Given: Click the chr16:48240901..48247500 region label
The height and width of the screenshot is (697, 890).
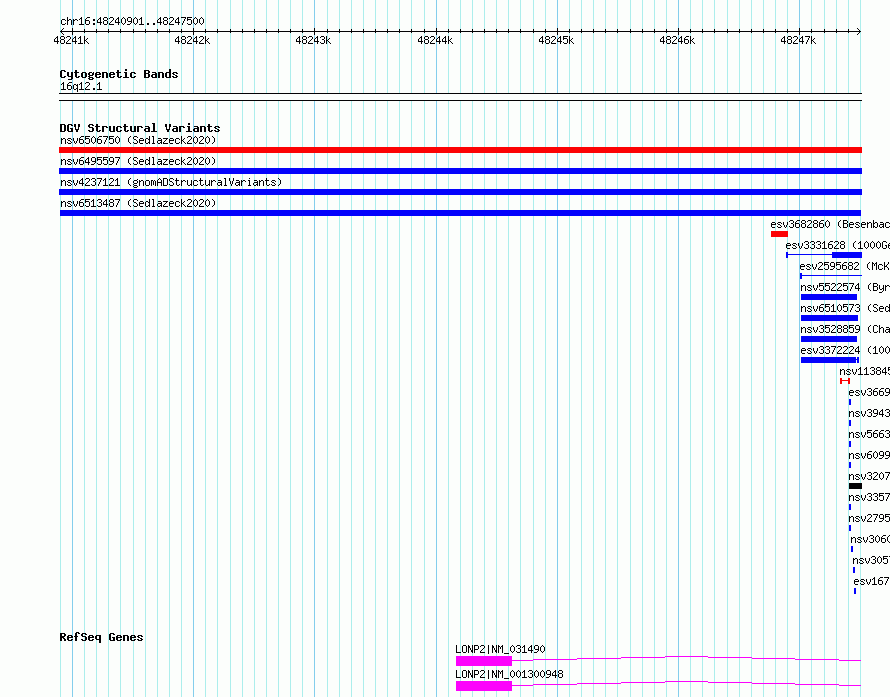Looking at the screenshot, I should (132, 21).
